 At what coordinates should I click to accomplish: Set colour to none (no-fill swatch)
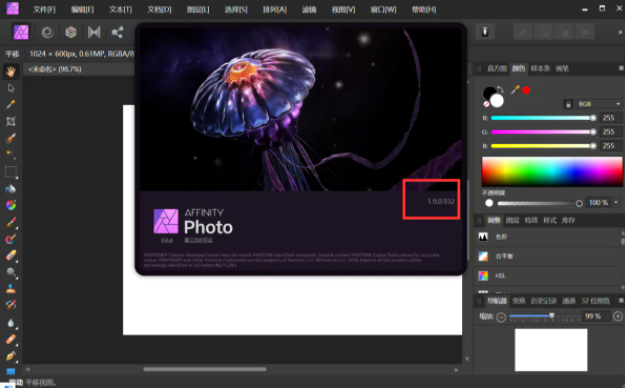486,104
